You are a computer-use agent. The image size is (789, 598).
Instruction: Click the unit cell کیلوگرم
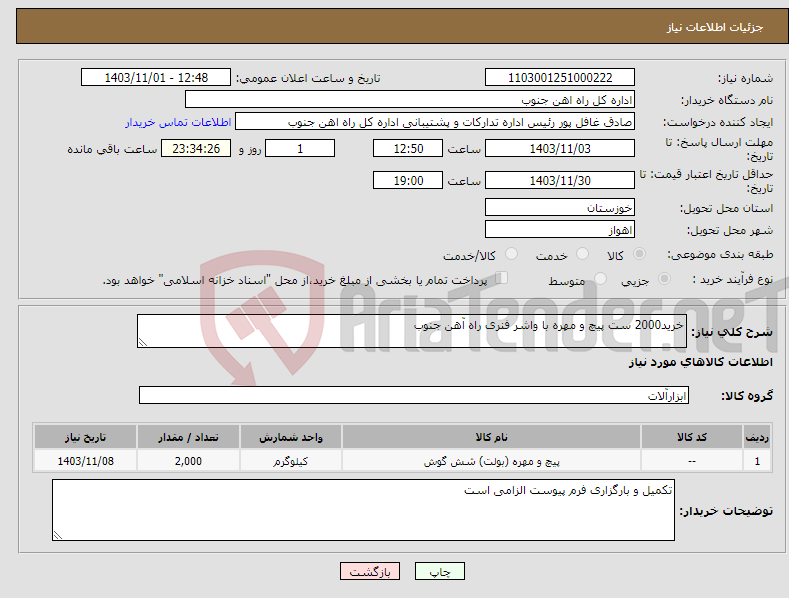[291, 461]
